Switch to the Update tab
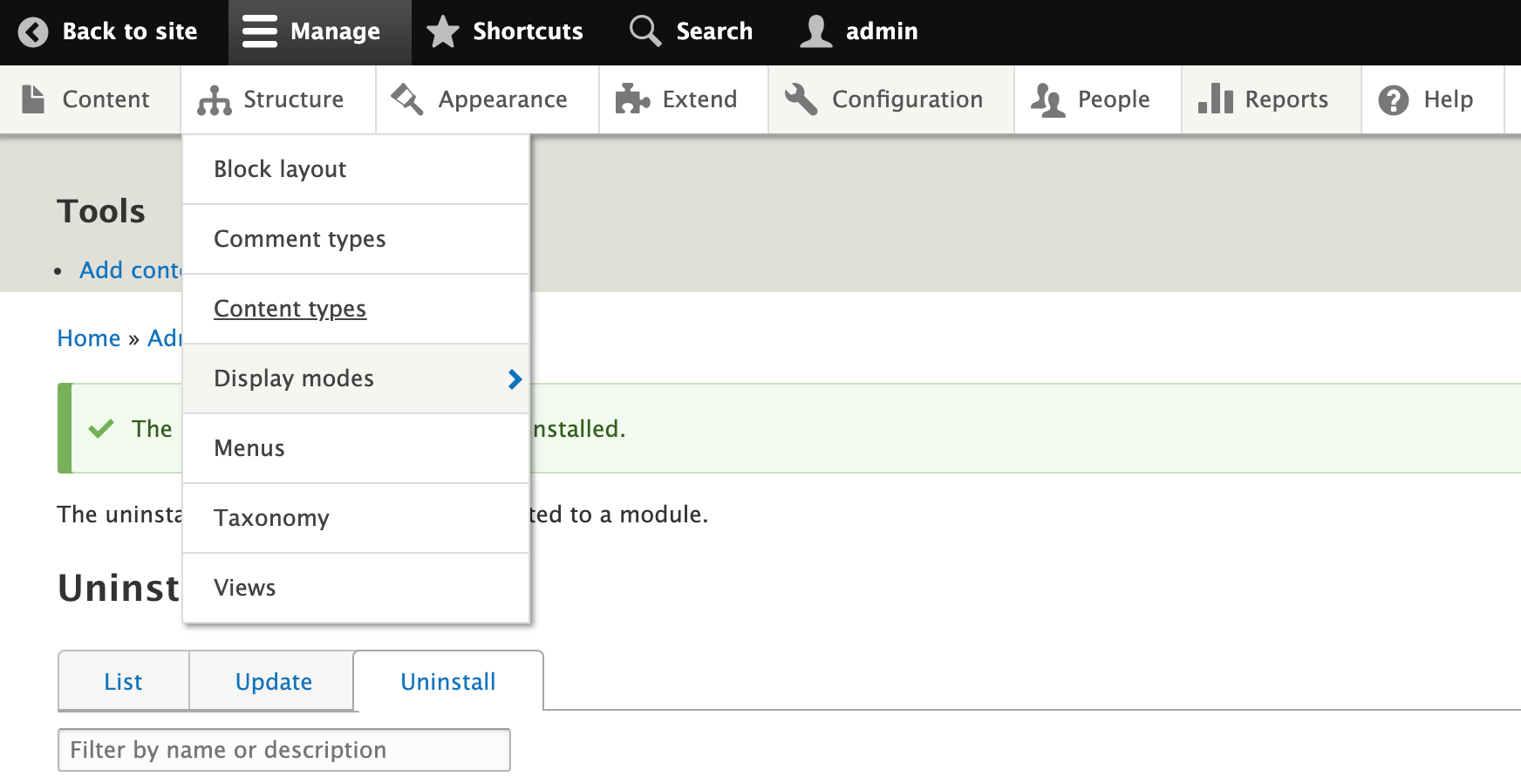The height and width of the screenshot is (784, 1521). (273, 681)
